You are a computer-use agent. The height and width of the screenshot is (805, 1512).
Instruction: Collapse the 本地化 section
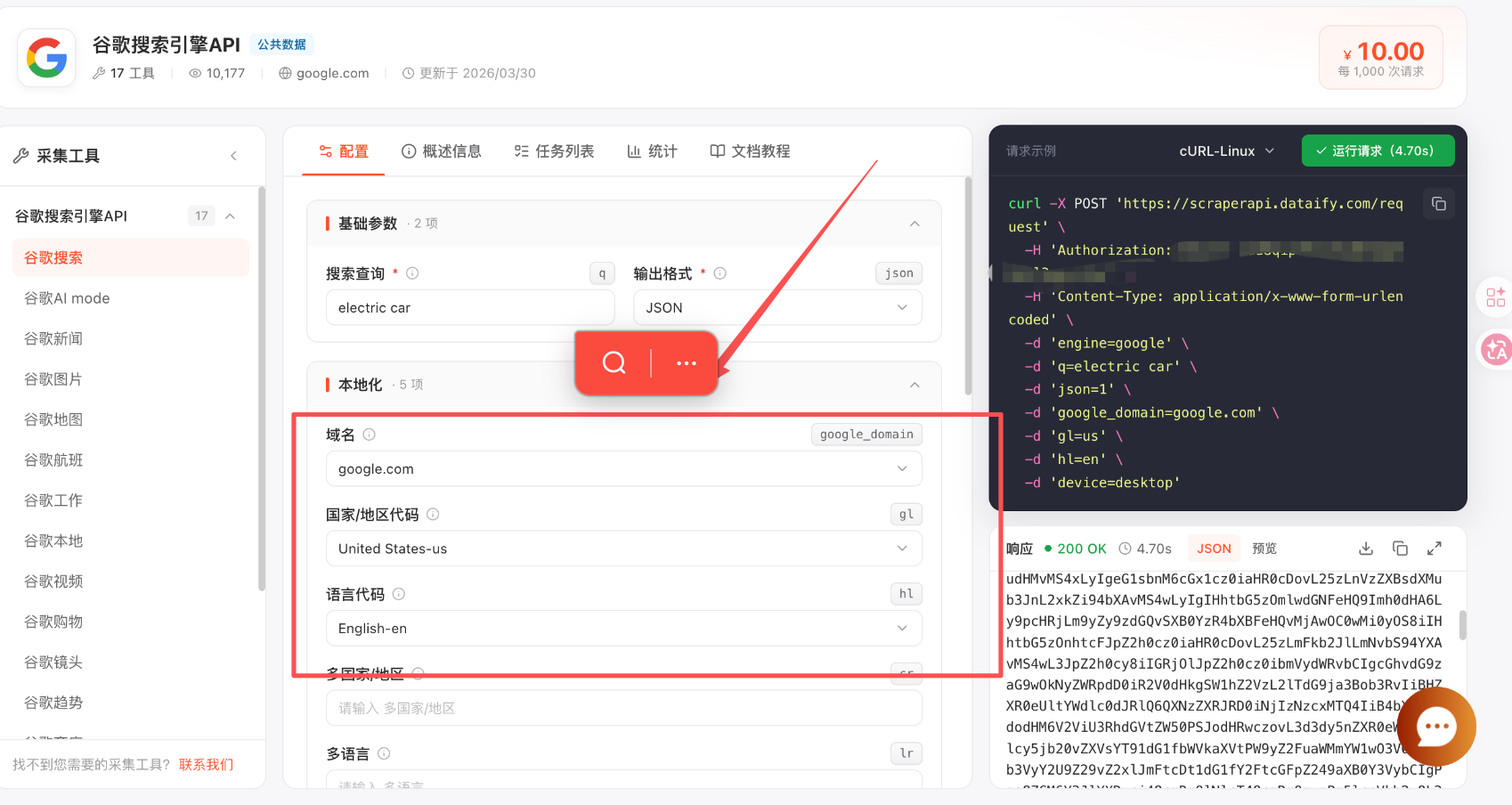(x=915, y=385)
